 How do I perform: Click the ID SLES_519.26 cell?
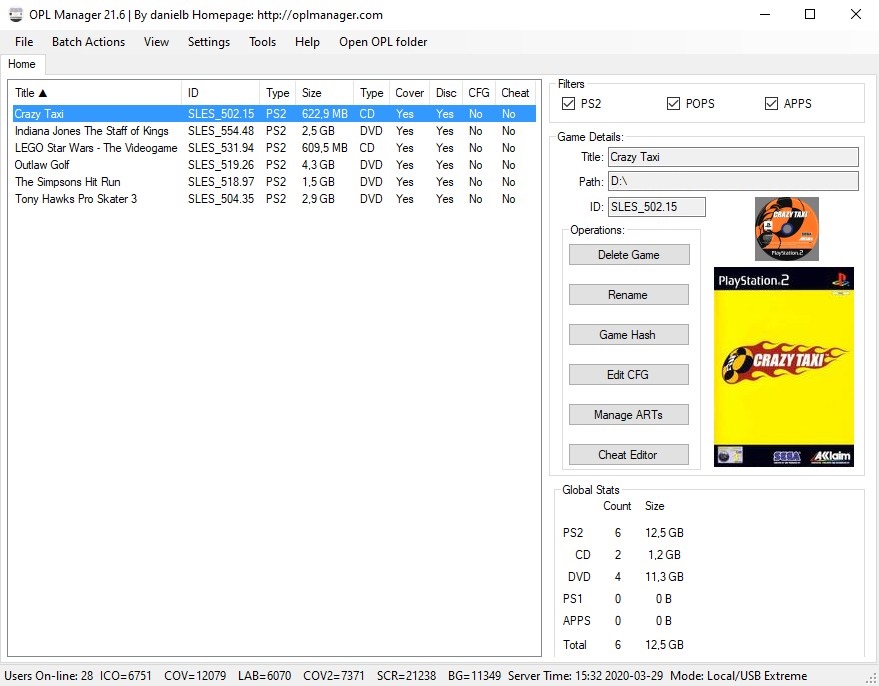221,165
